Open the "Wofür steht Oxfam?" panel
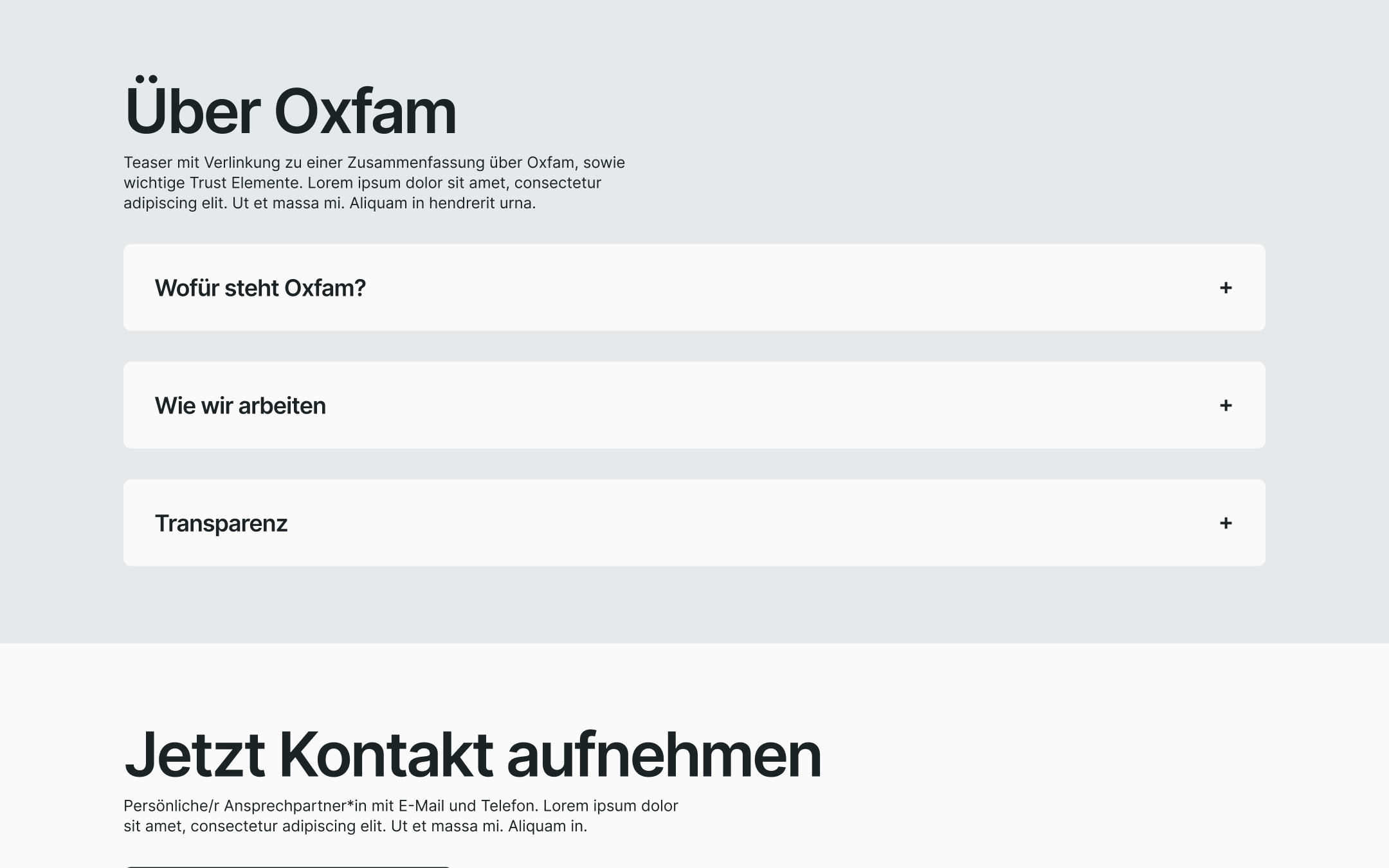Image resolution: width=1389 pixels, height=868 pixels. pos(260,287)
